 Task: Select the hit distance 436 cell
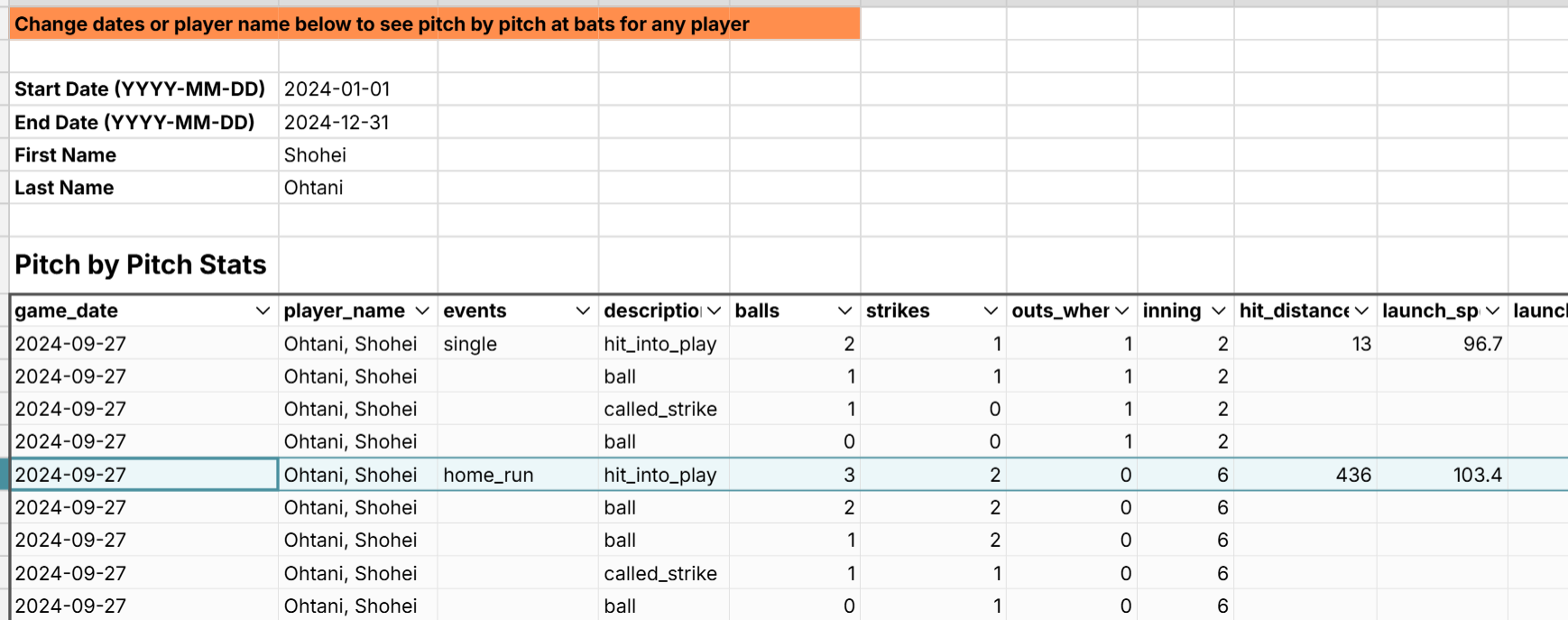click(1305, 475)
